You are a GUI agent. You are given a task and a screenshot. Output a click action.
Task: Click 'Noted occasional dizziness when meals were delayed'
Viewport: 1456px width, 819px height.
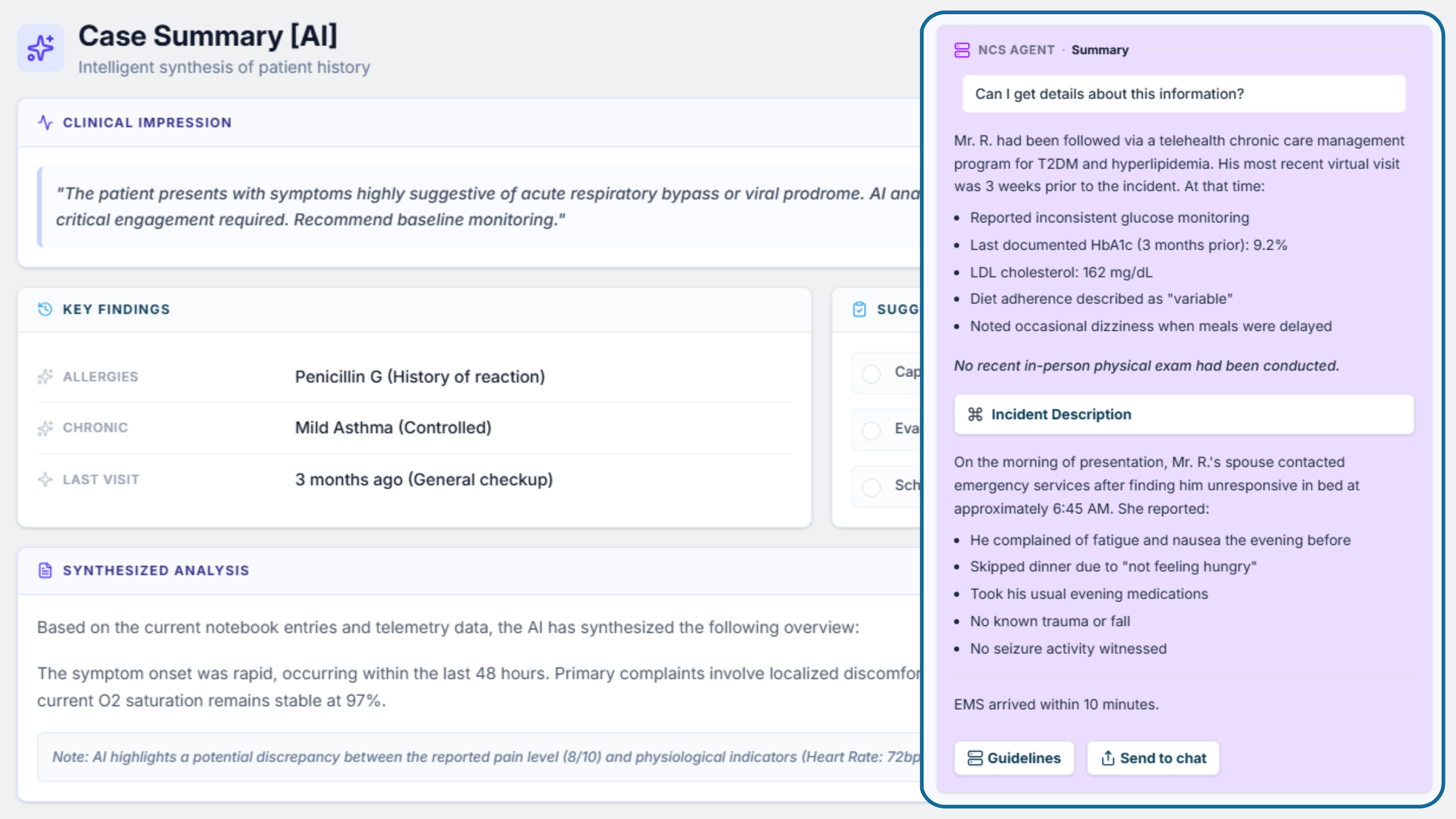(x=1151, y=326)
